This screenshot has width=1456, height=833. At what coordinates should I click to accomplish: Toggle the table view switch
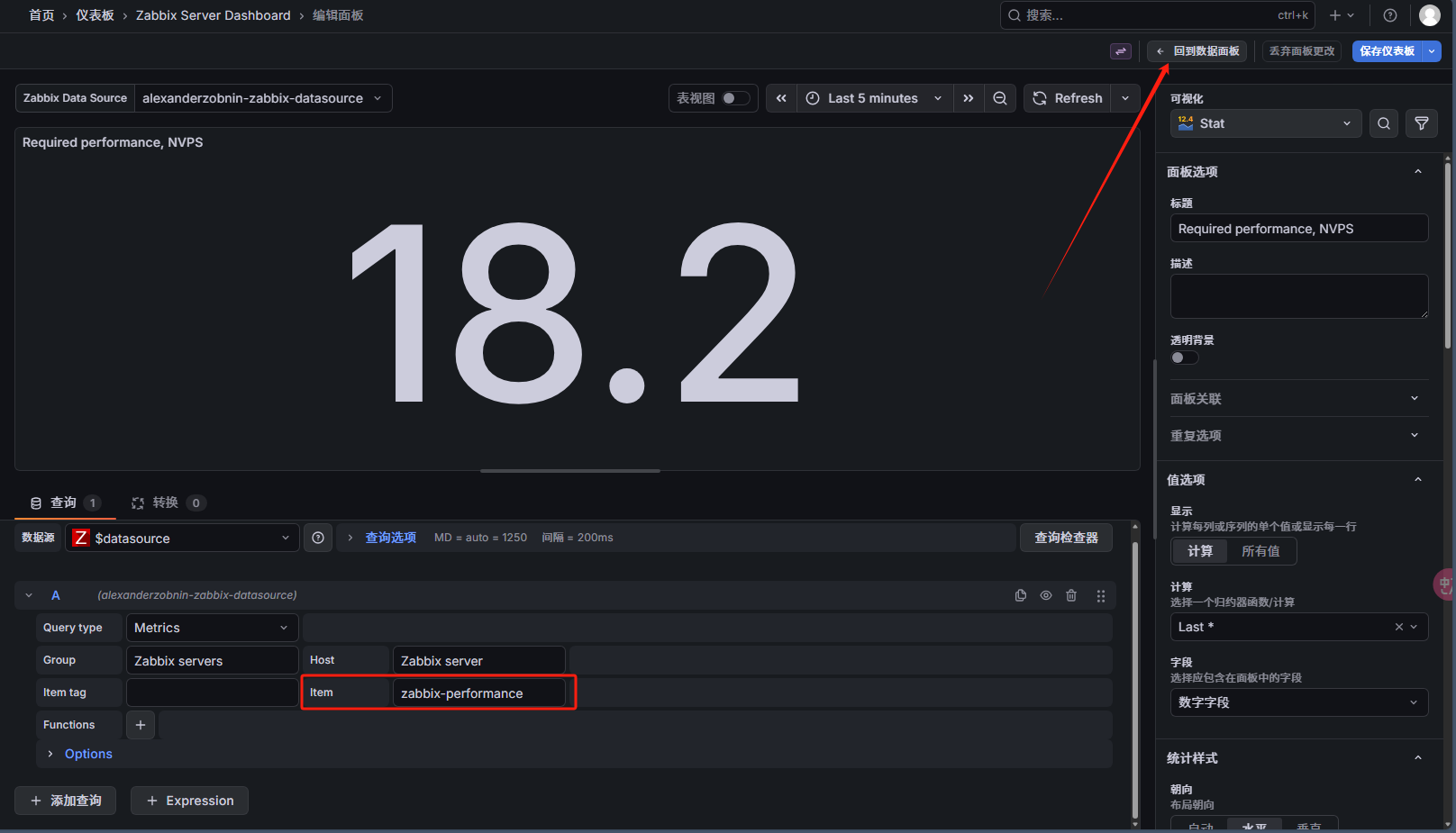(736, 98)
